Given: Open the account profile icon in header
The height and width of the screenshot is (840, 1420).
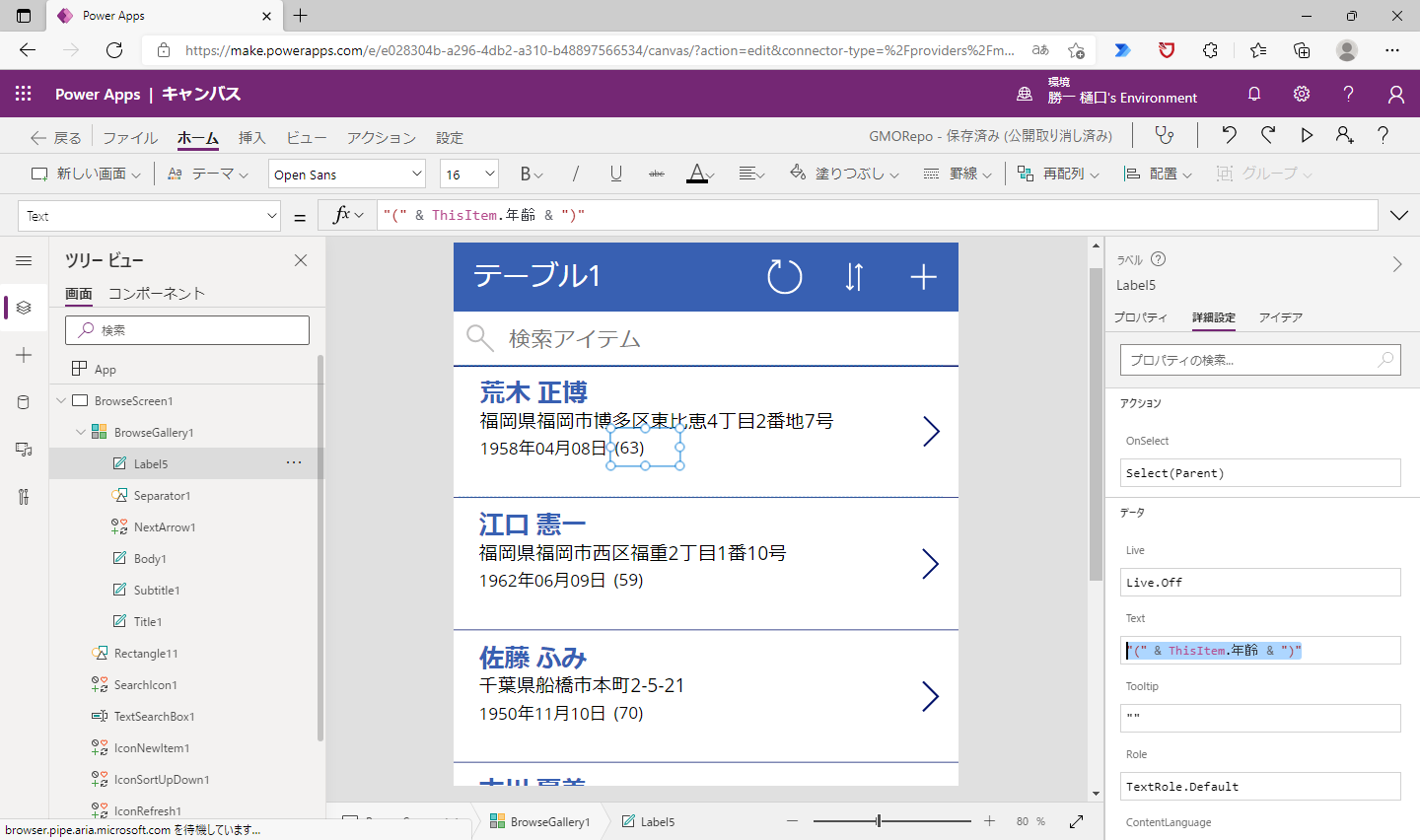Looking at the screenshot, I should (x=1396, y=94).
